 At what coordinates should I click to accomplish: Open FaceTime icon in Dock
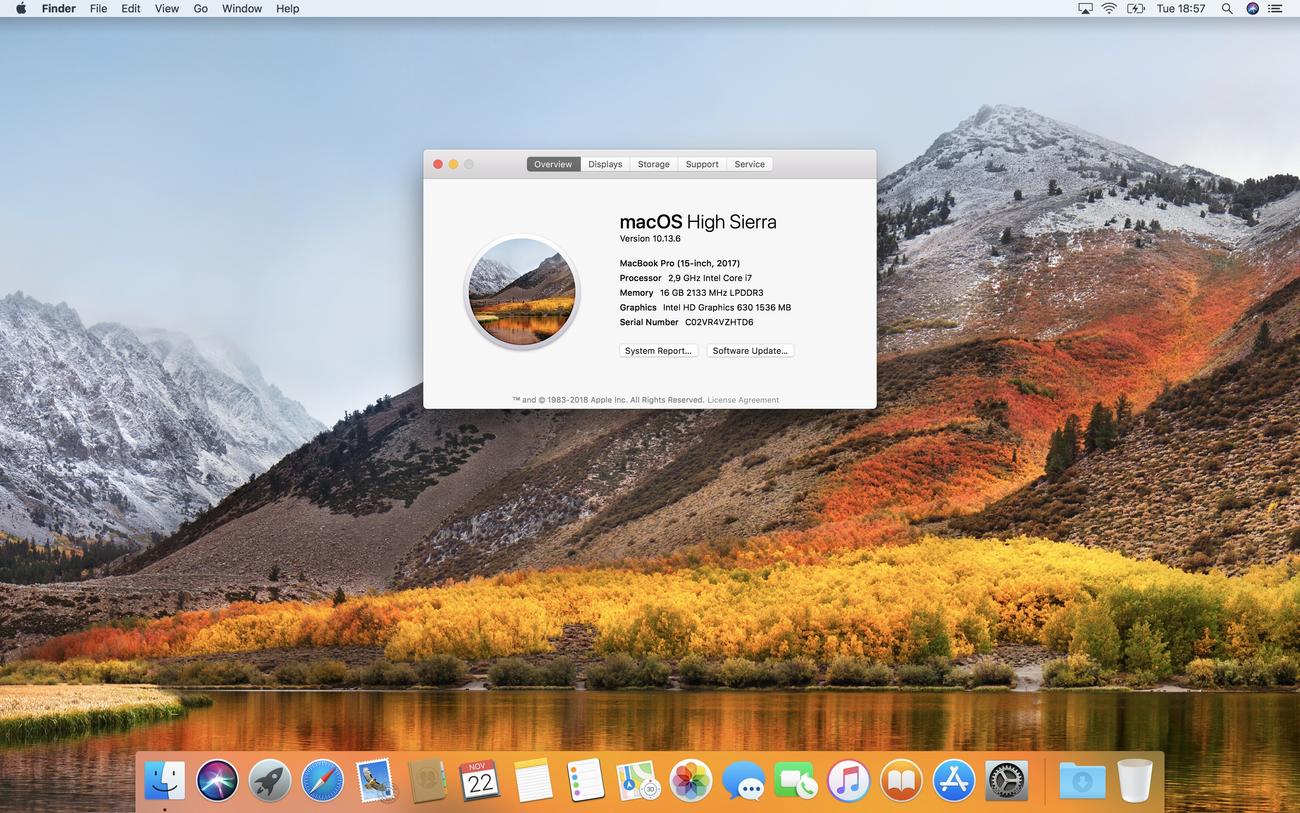pos(796,780)
